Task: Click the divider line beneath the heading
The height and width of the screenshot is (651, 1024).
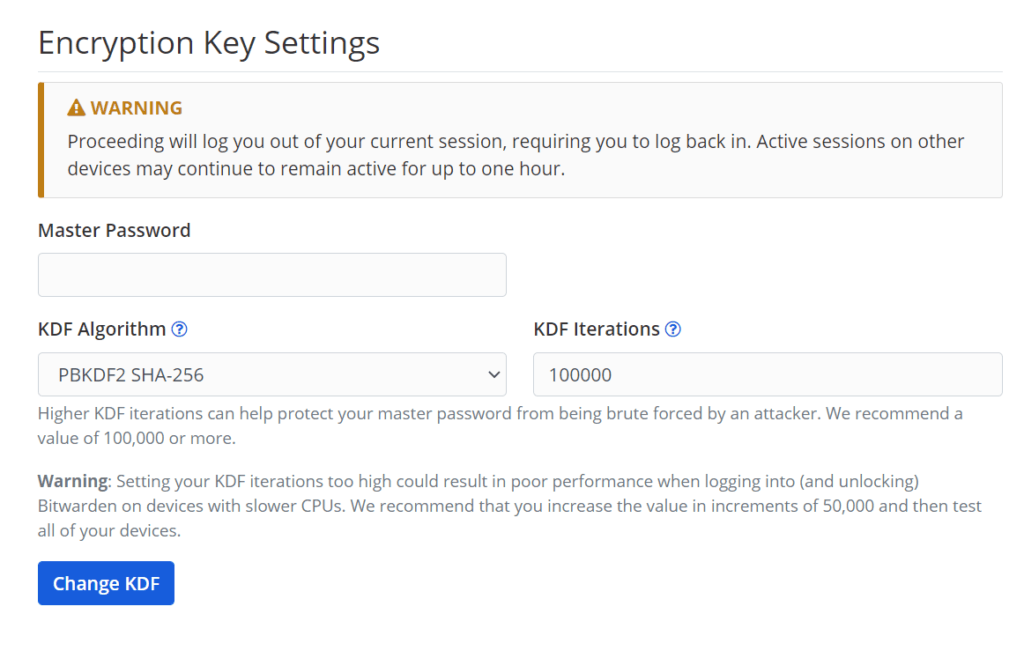Action: click(x=520, y=71)
